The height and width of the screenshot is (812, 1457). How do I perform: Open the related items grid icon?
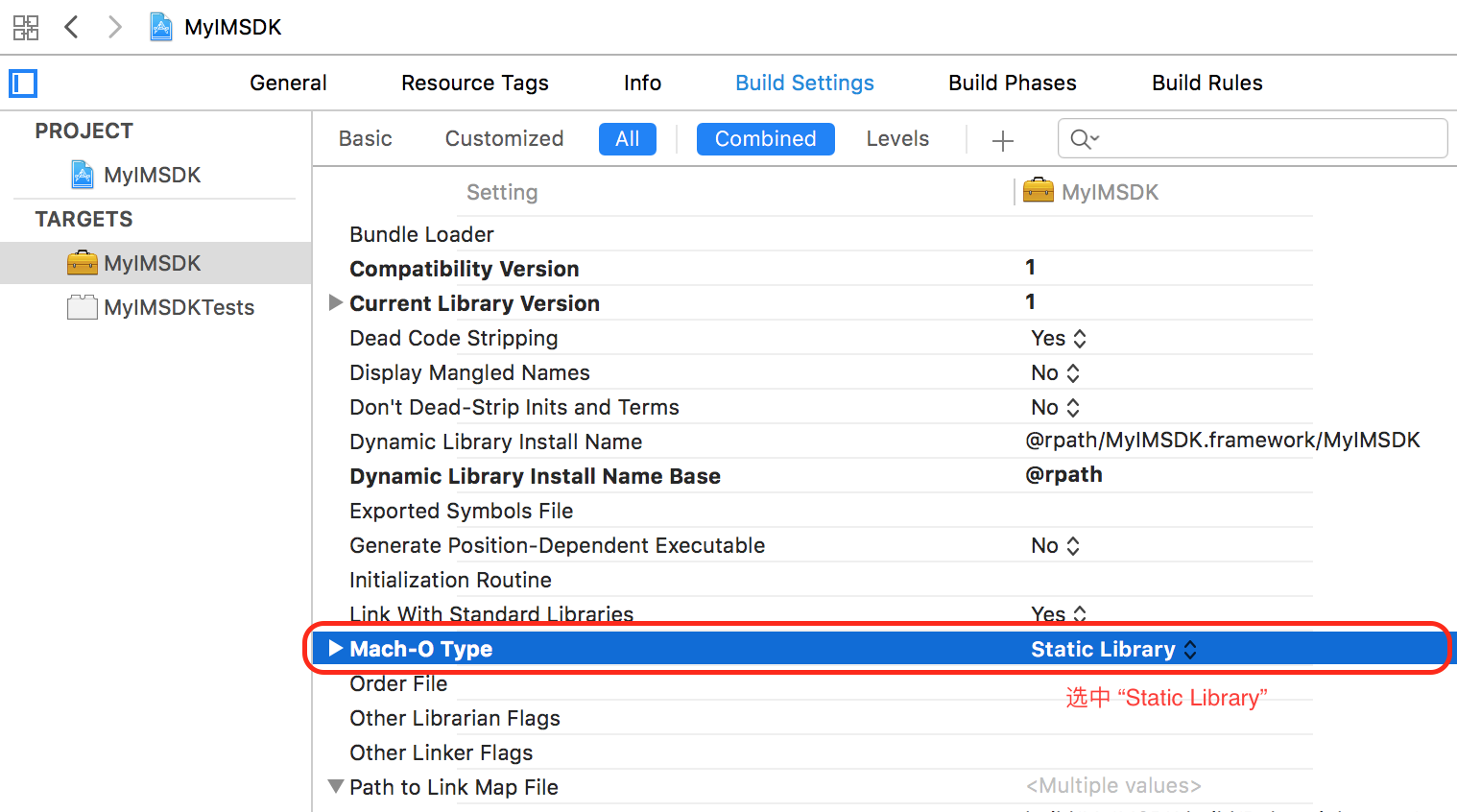(x=26, y=27)
